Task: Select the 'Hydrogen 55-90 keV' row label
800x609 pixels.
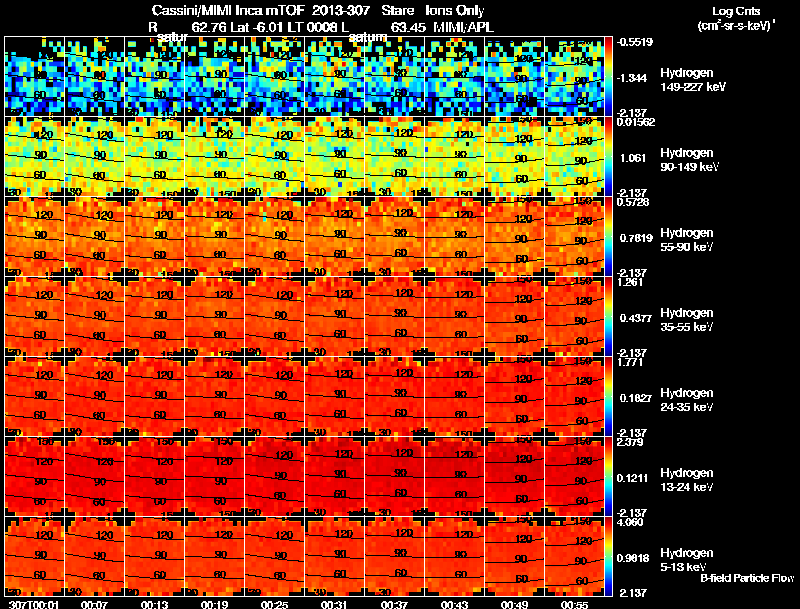Action: (x=686, y=240)
